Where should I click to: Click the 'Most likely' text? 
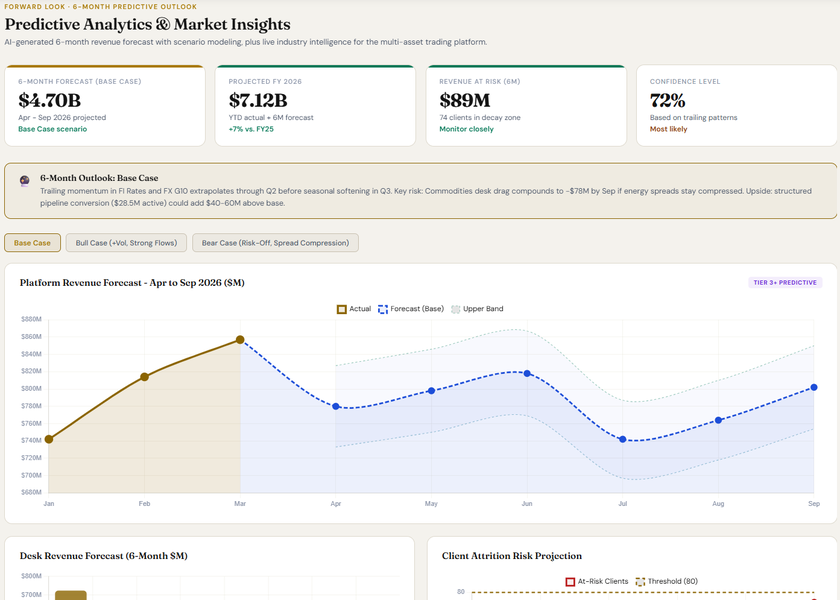[669, 129]
